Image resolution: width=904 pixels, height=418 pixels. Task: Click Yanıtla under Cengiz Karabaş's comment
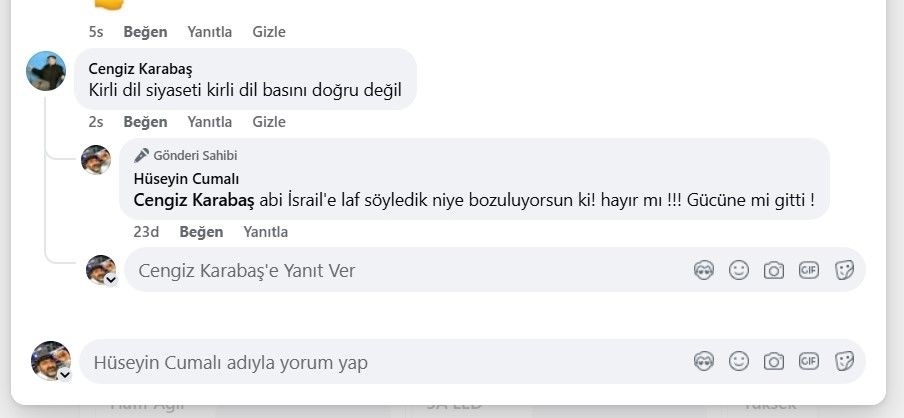pos(209,122)
